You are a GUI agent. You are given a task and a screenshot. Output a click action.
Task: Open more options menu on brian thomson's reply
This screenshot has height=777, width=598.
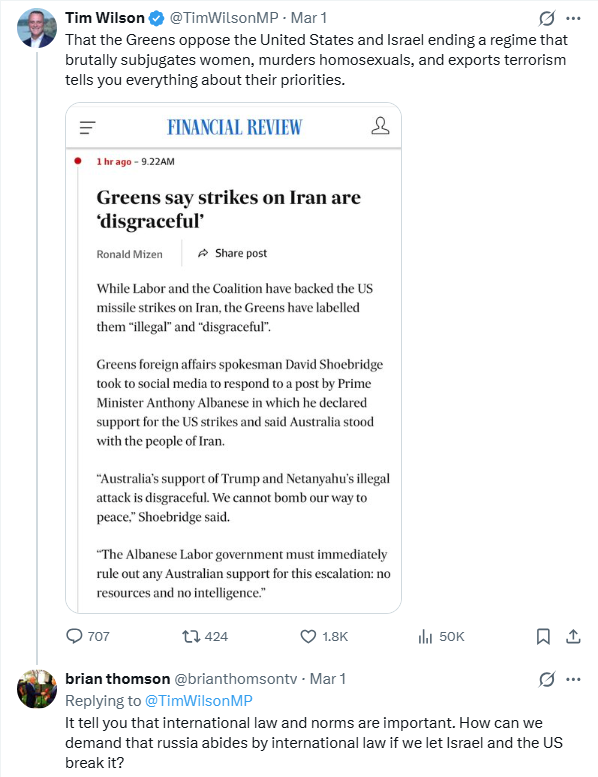click(x=573, y=679)
